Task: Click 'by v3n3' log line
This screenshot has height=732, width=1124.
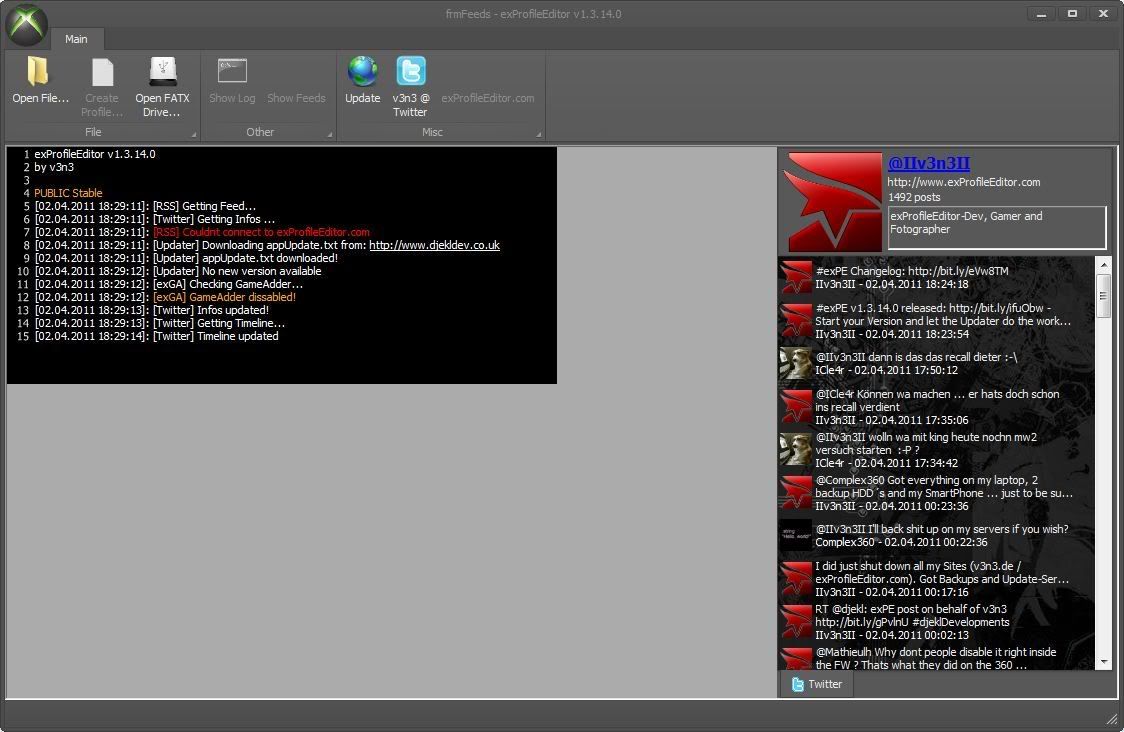Action: 54,167
